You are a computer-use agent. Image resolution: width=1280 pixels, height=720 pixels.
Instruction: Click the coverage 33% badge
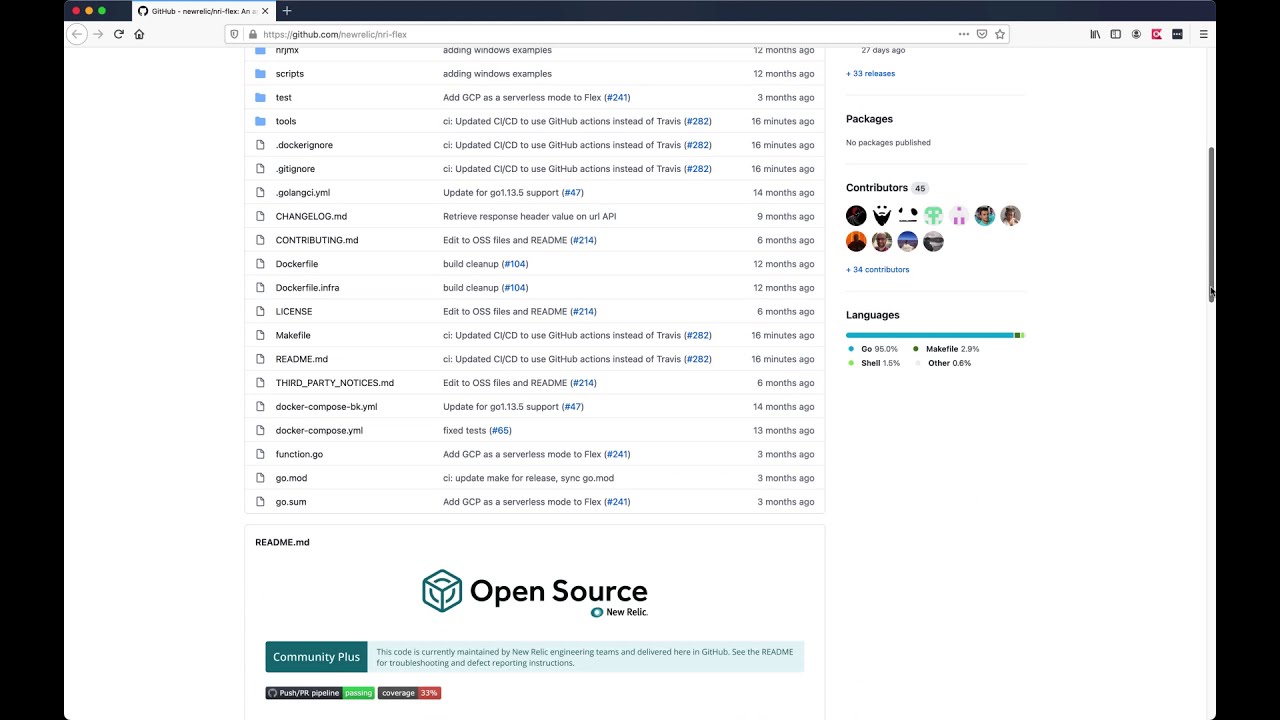pyautogui.click(x=409, y=693)
